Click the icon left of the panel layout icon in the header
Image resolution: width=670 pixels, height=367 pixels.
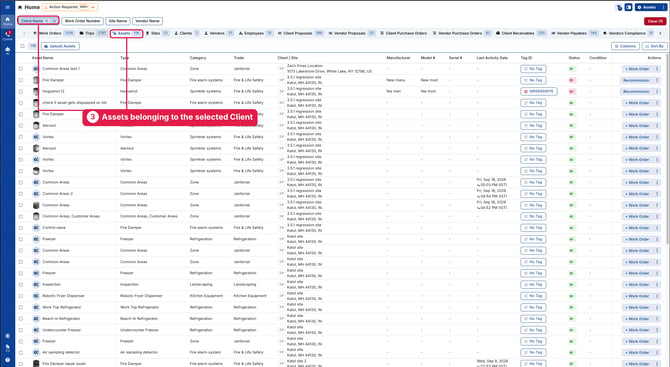(x=619, y=7)
